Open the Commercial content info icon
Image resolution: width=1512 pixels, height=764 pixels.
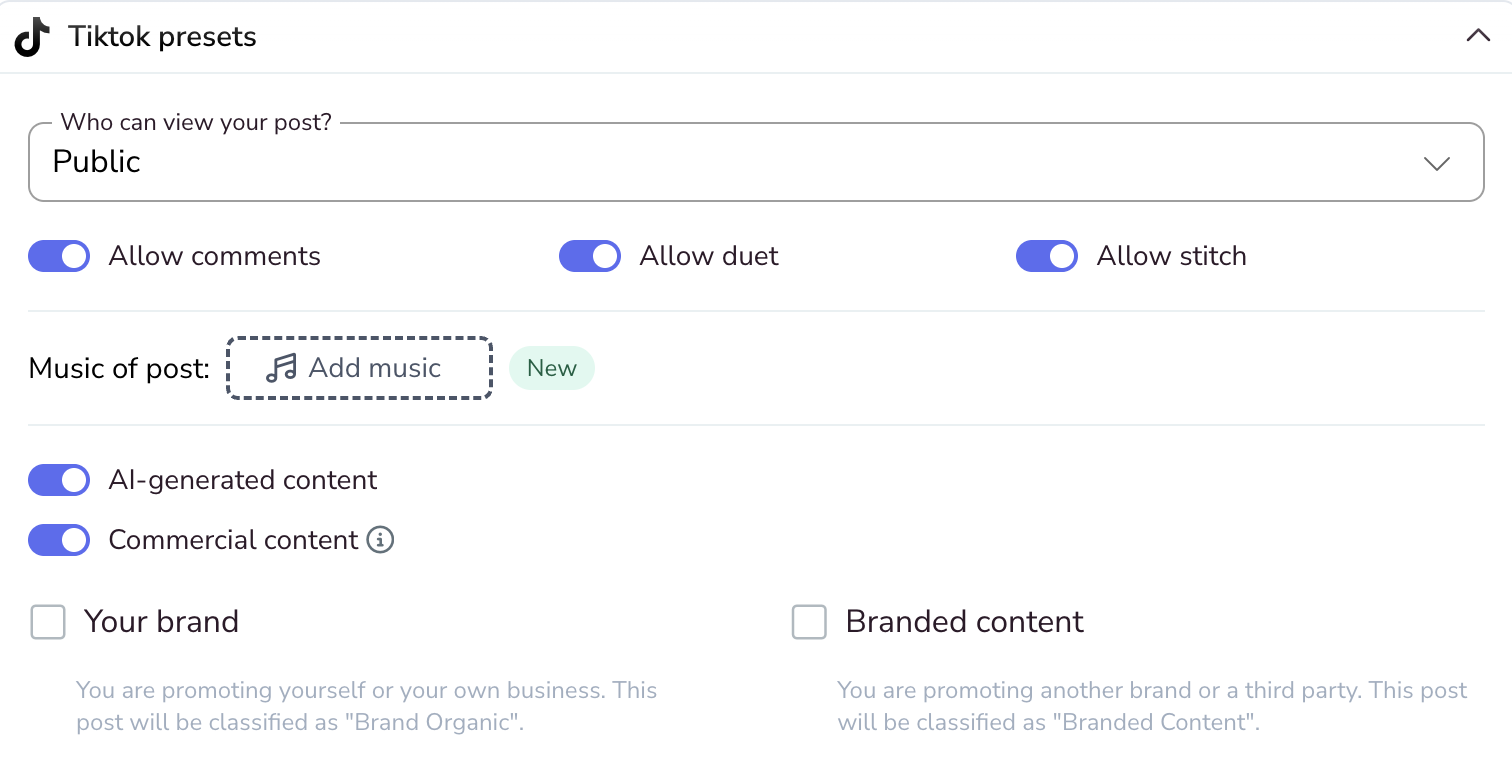[x=380, y=540]
